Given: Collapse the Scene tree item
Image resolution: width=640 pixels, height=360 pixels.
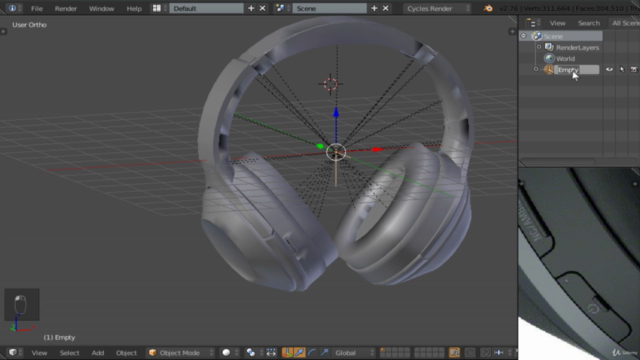Looking at the screenshot, I should (524, 36).
